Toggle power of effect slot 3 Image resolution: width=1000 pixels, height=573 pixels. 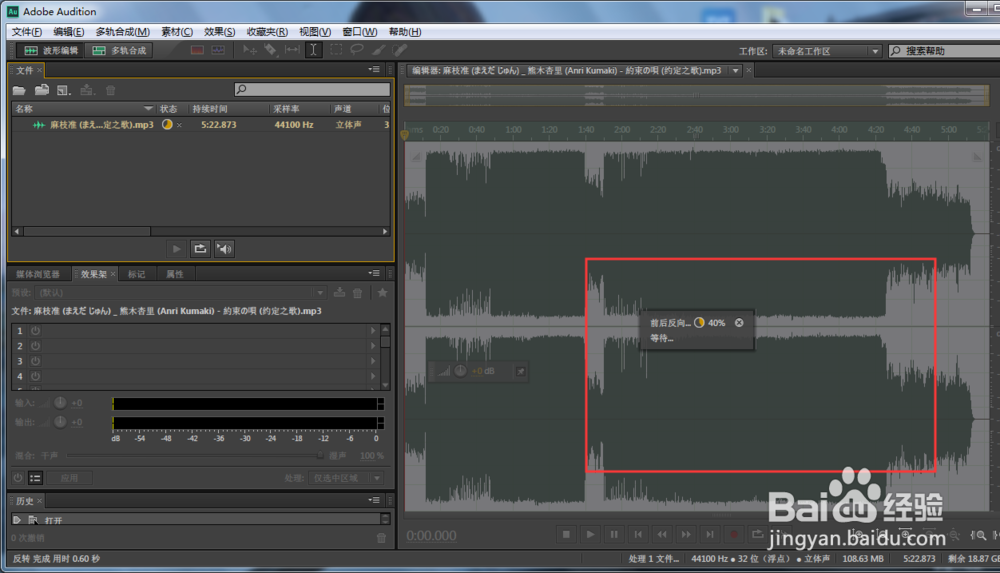36,361
